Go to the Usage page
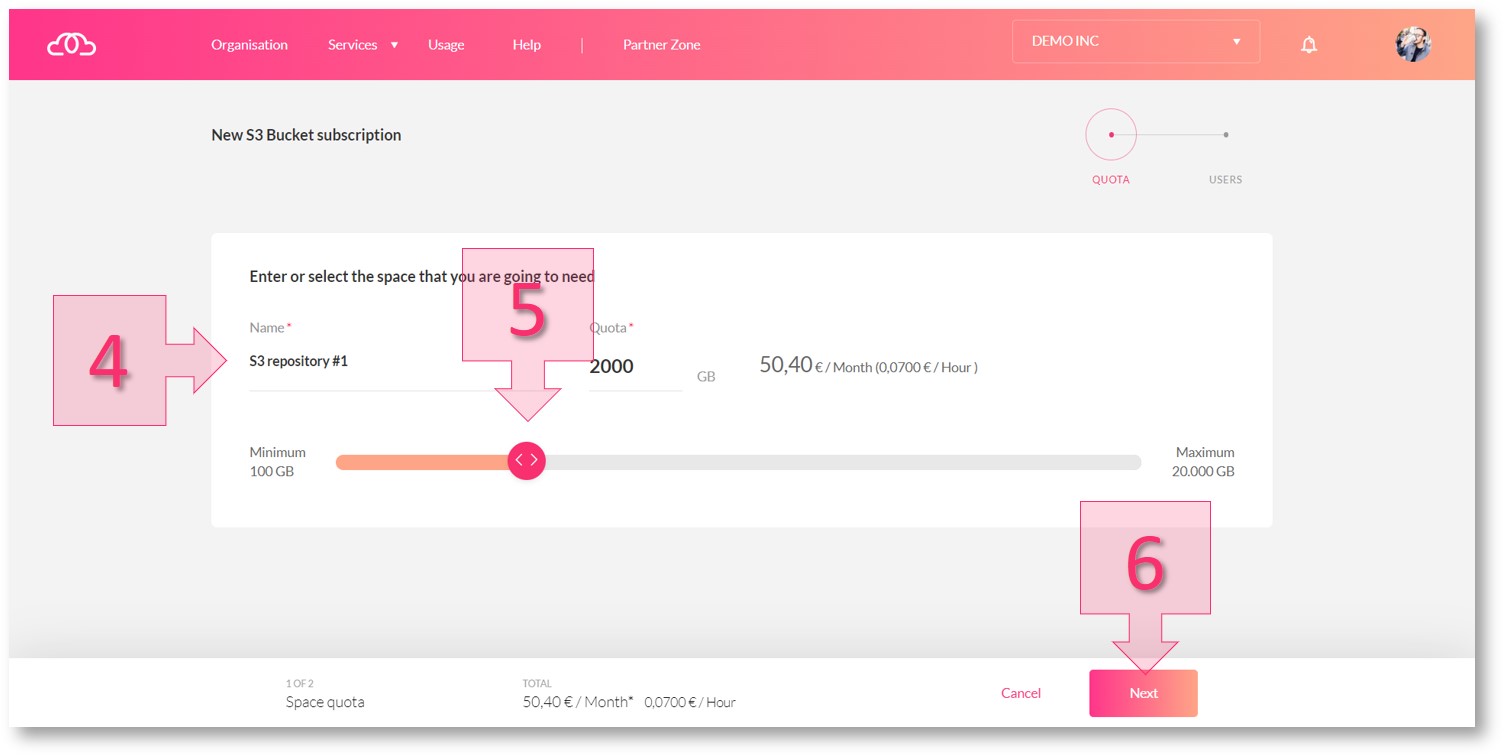Image resolution: width=1504 pixels, height=756 pixels. (x=446, y=45)
